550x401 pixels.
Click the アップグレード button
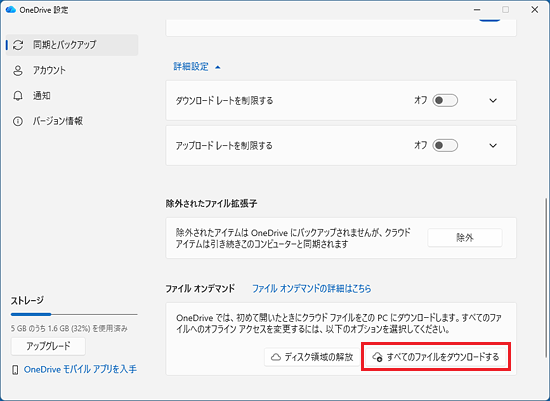tap(48, 346)
